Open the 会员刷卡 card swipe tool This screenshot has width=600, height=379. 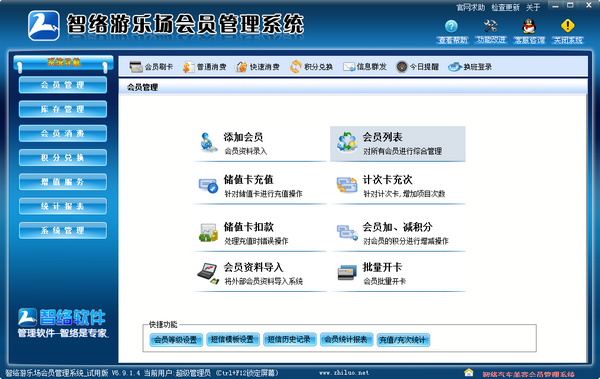coord(151,67)
